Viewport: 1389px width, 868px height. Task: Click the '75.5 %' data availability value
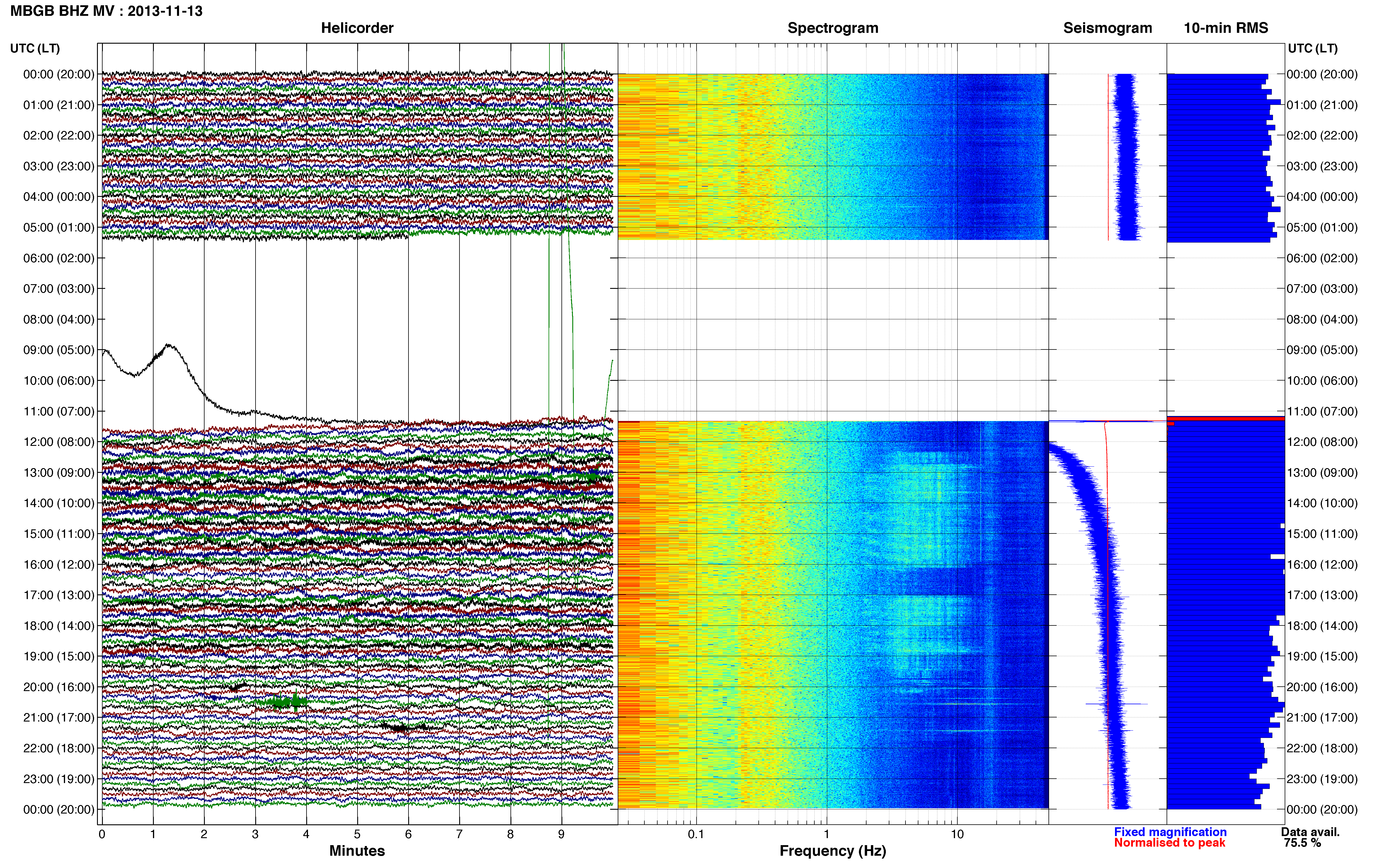click(1302, 843)
